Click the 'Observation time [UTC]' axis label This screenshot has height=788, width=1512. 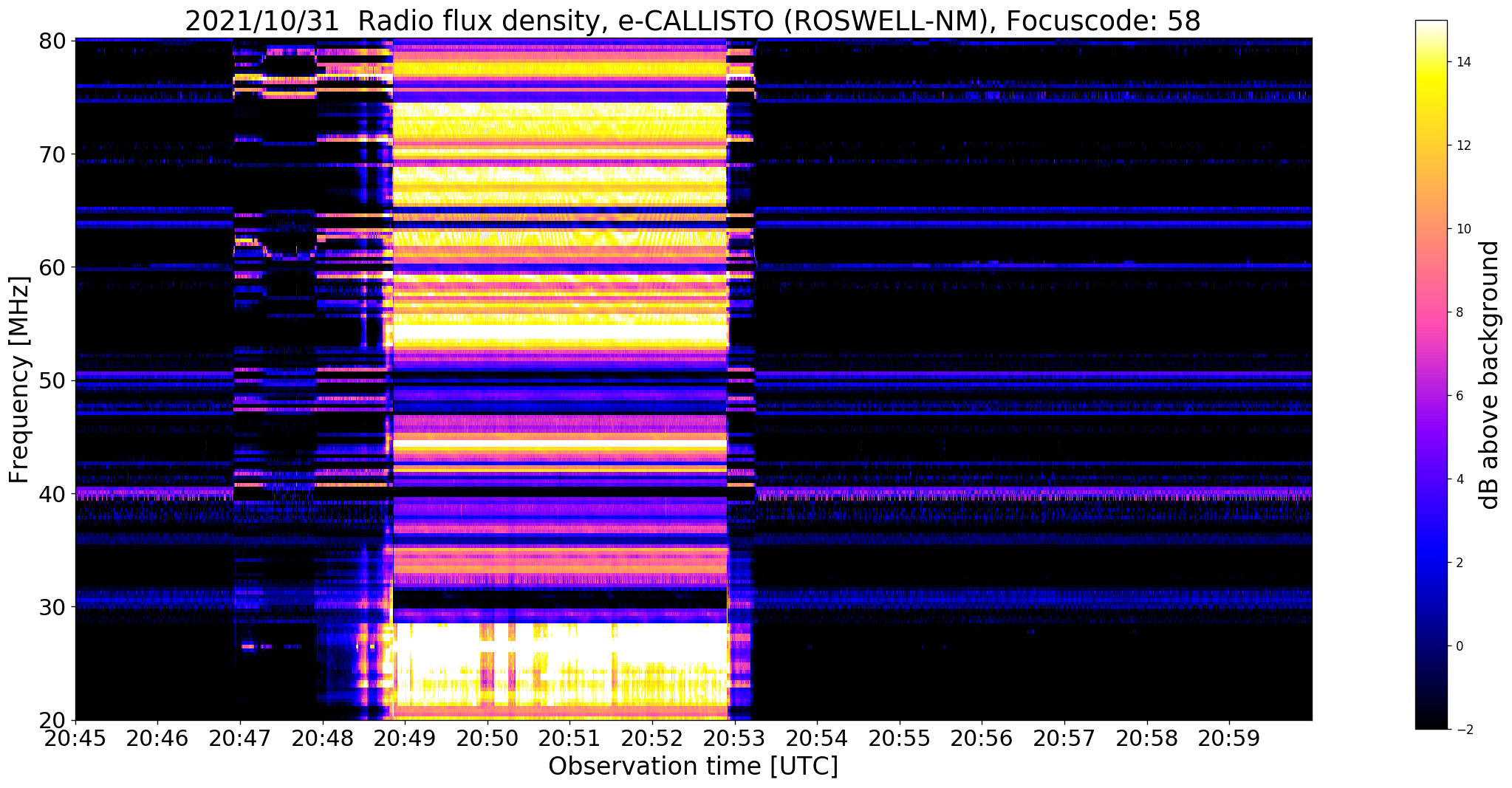pos(693,767)
